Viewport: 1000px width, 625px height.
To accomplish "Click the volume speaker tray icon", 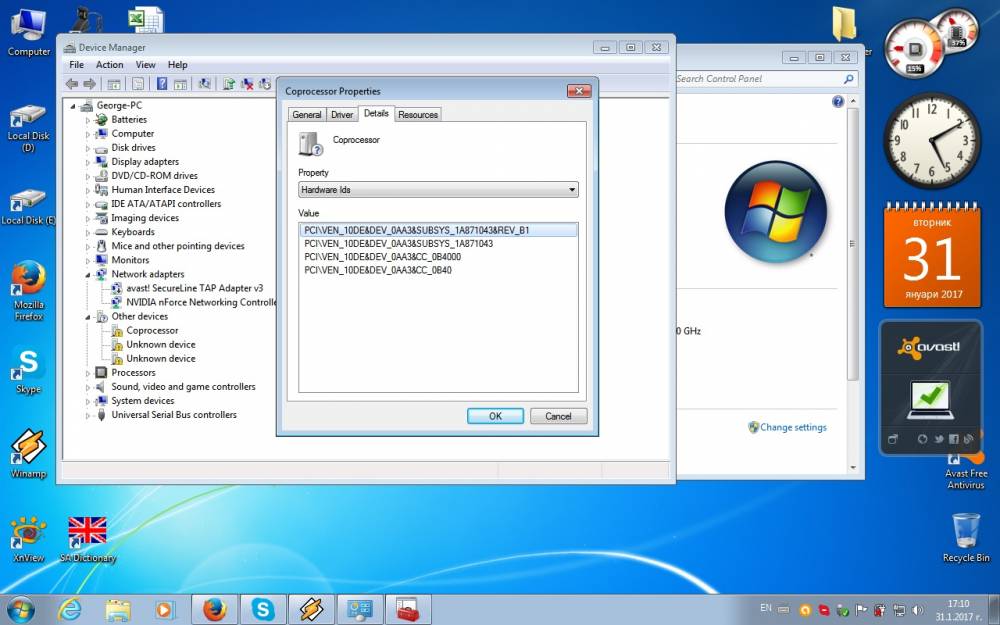I will point(918,610).
